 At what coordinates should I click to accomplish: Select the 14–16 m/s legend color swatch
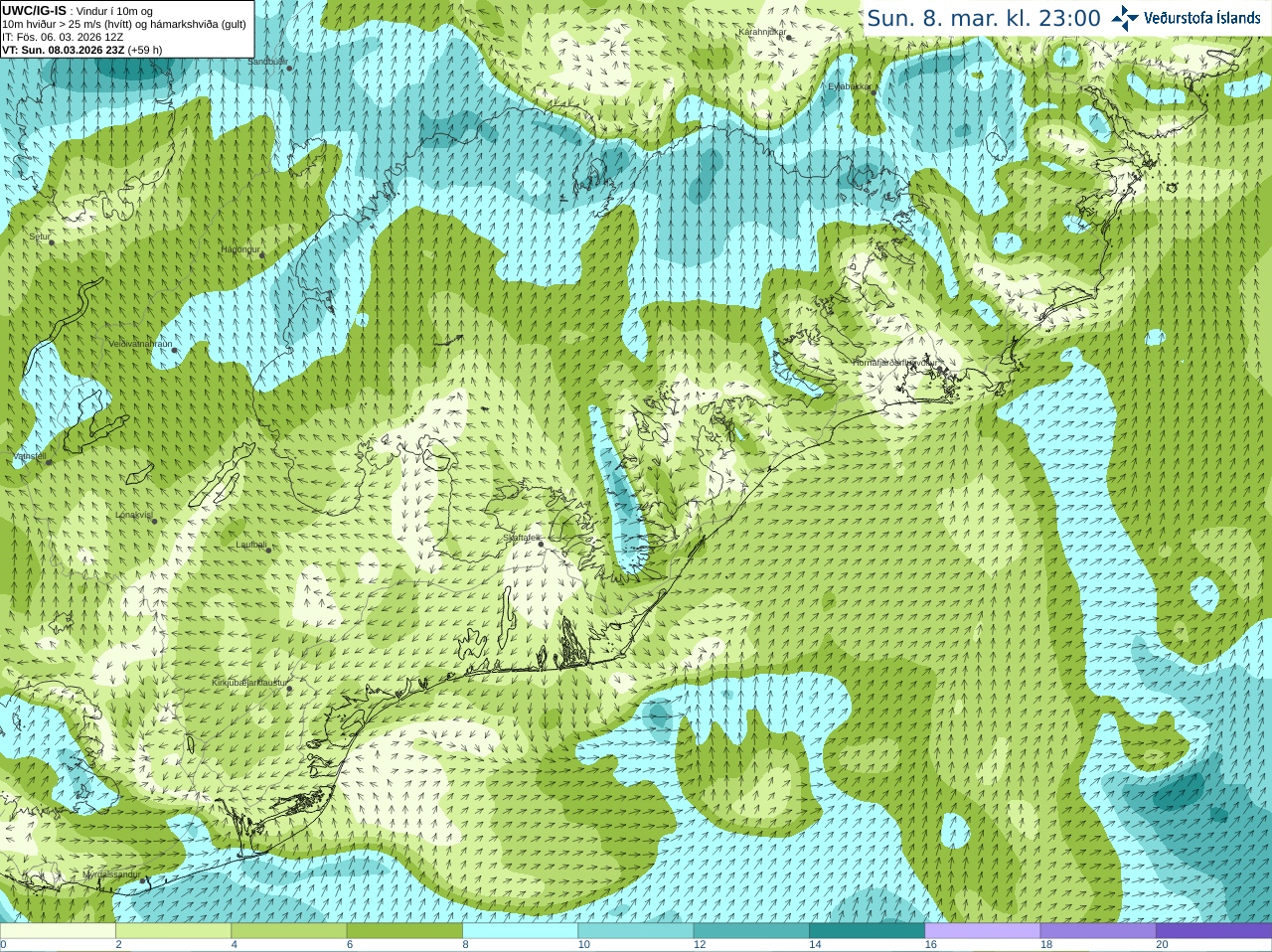point(867,931)
